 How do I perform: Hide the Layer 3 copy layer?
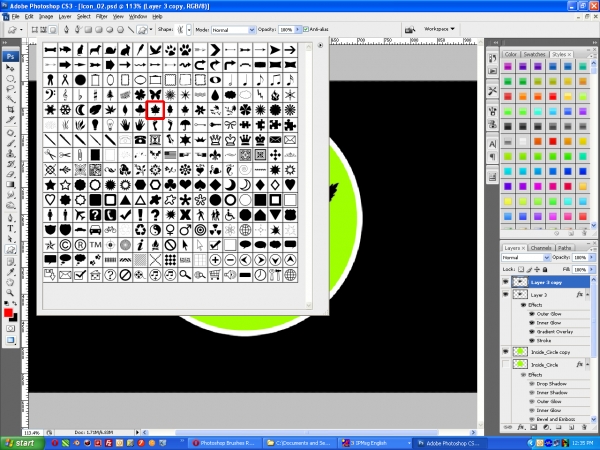click(x=505, y=282)
